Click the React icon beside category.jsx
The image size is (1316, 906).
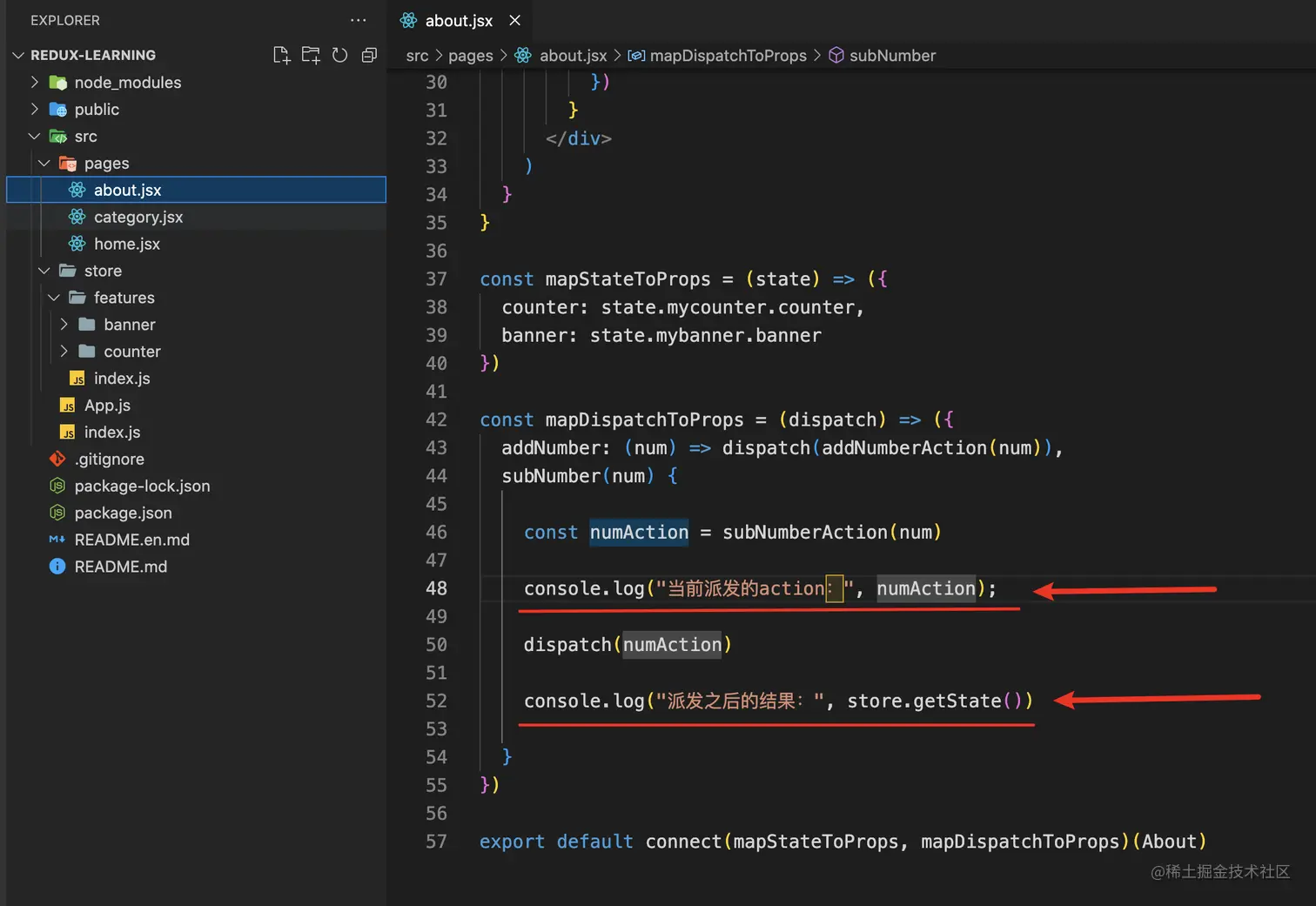77,217
